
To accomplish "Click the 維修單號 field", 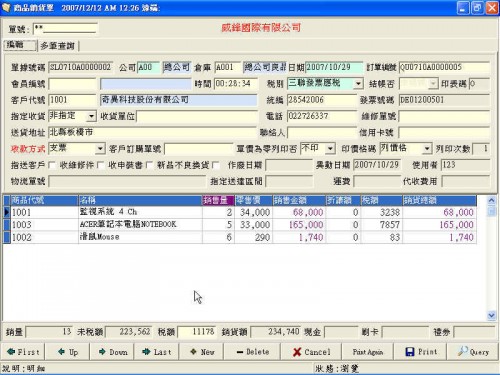I will tap(444, 116).
